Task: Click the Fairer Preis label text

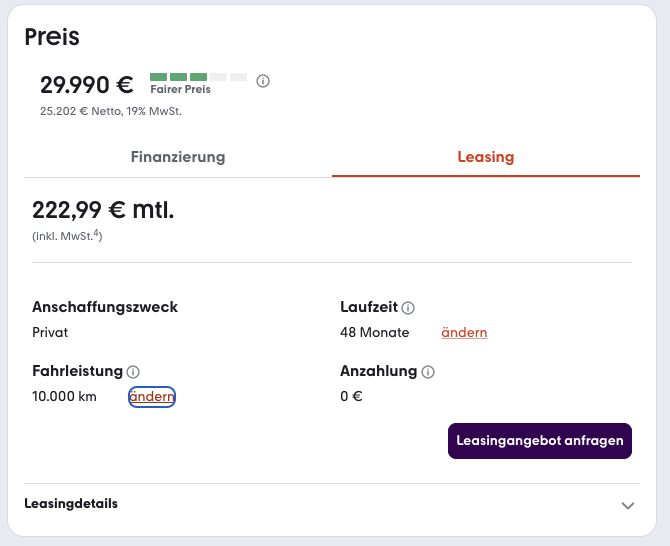Action: coord(180,89)
